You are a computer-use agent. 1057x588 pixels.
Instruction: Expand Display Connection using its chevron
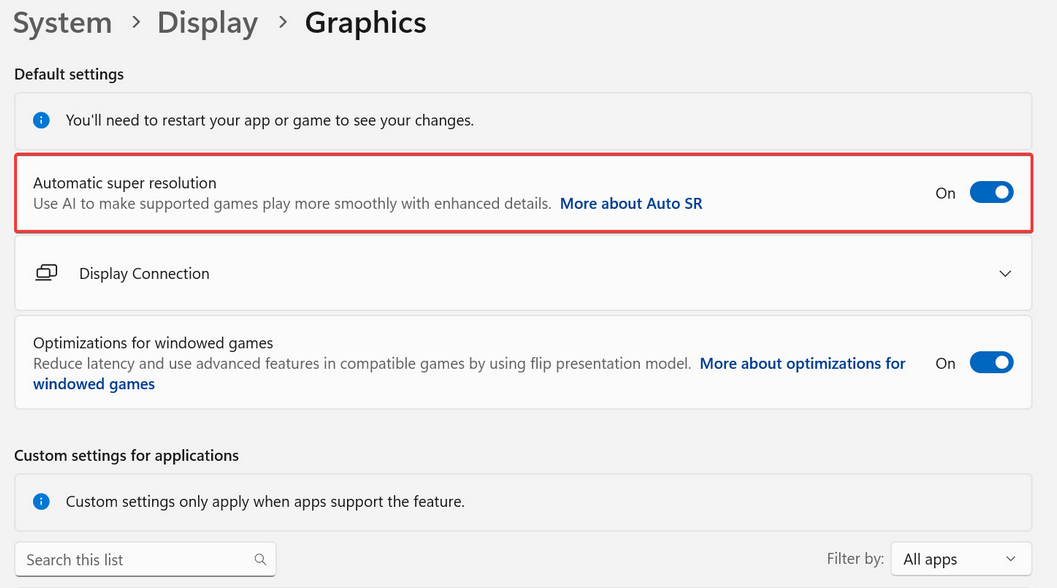(x=1005, y=274)
